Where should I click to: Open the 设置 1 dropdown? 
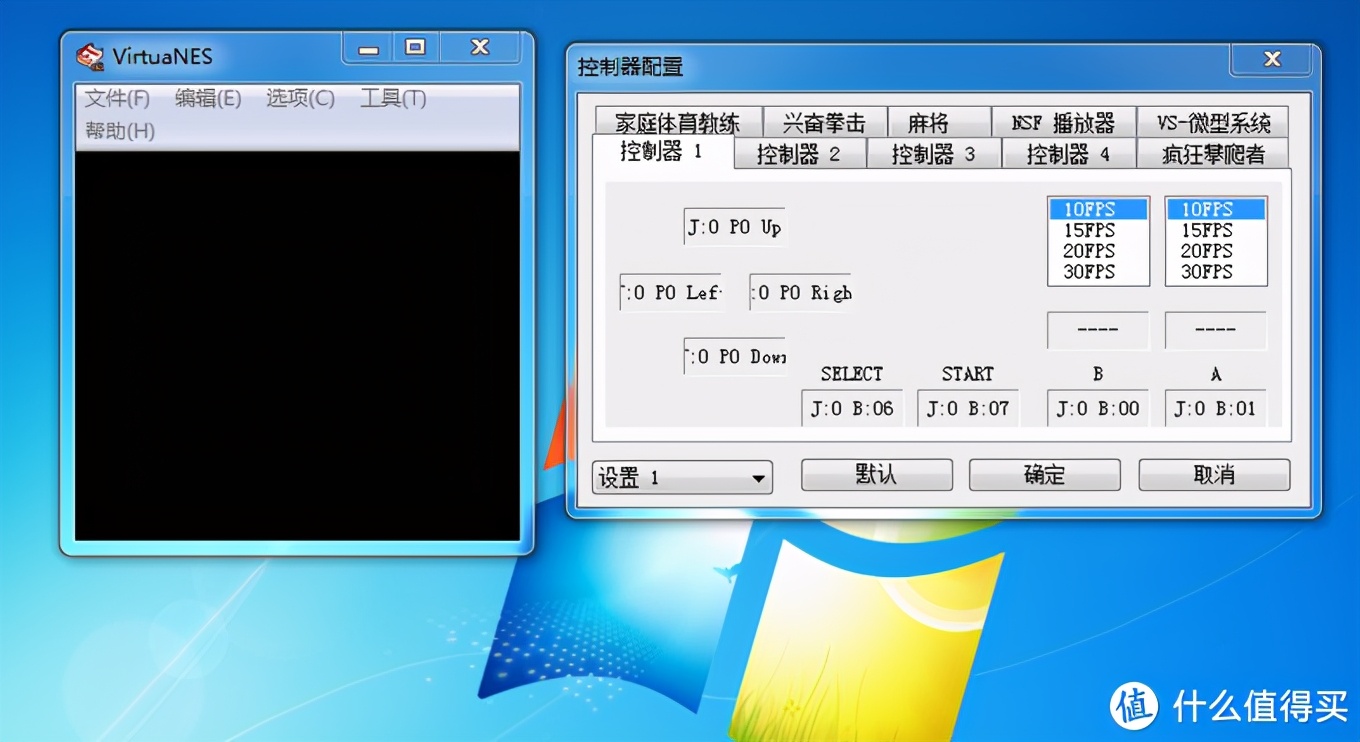(681, 477)
